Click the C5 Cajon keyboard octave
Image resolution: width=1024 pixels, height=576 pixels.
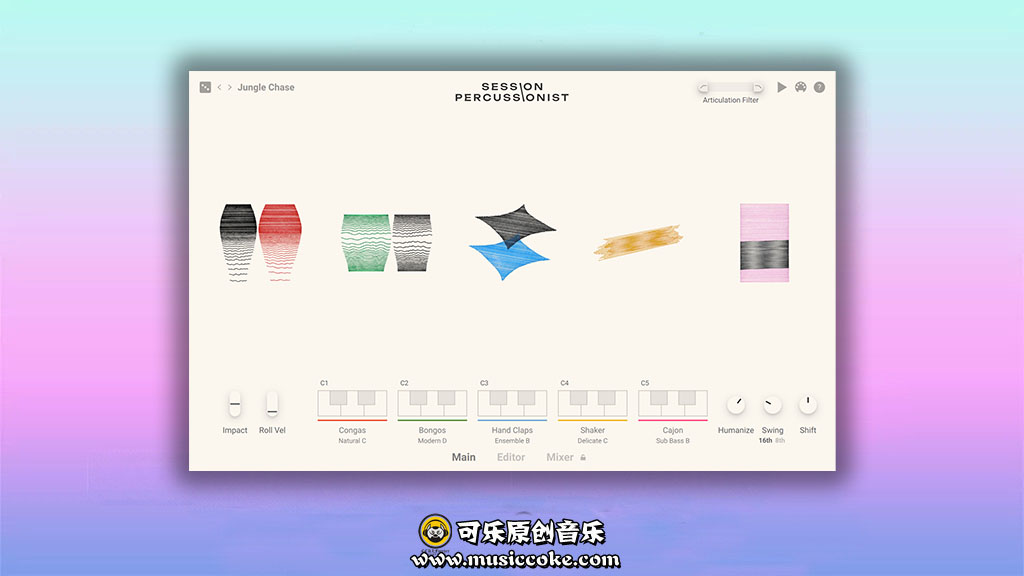pos(673,404)
